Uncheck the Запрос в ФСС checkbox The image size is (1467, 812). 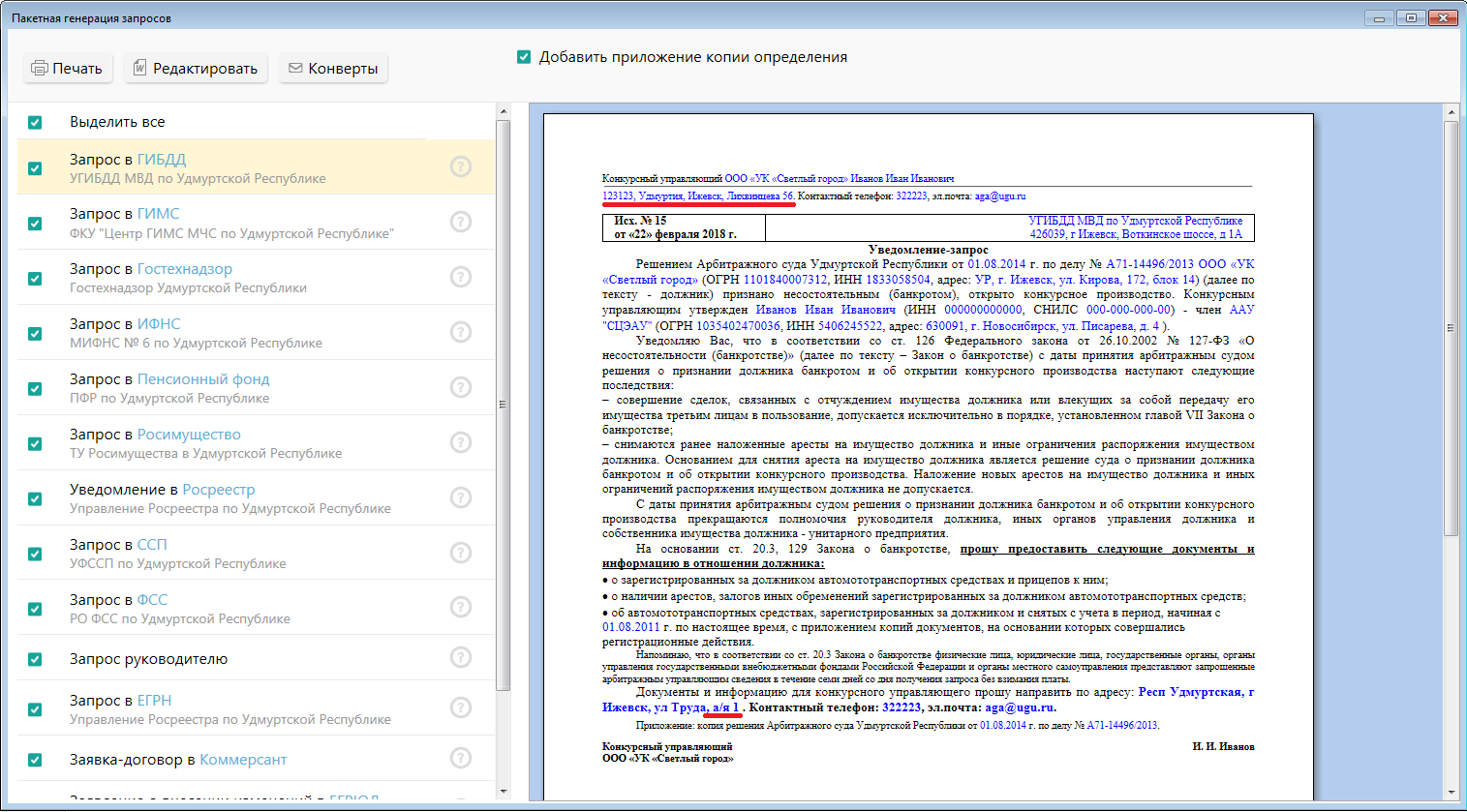(36, 609)
